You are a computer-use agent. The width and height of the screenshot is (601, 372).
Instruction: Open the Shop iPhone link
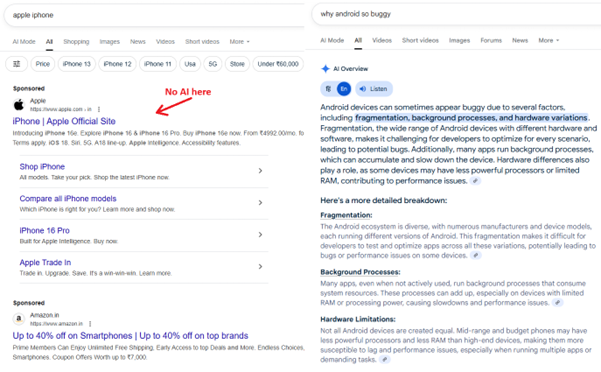pos(42,167)
